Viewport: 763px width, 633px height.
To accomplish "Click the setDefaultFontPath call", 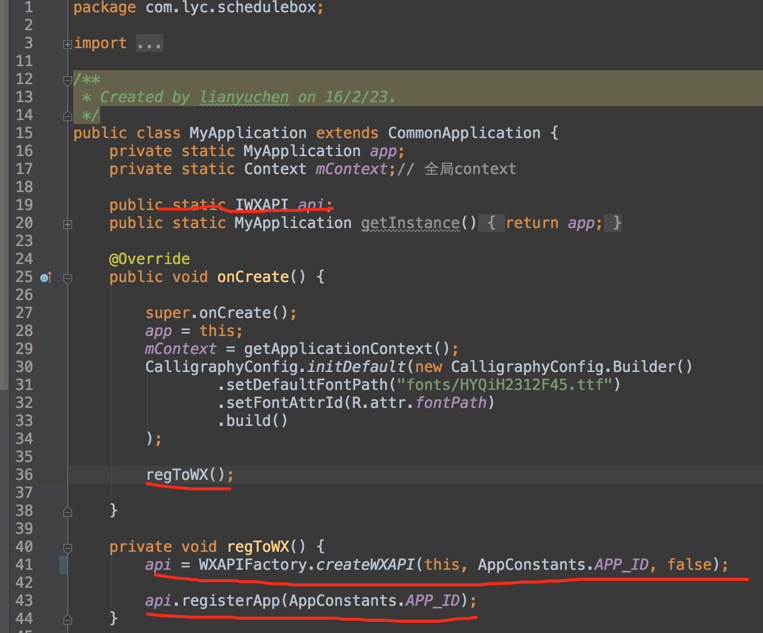I will [307, 384].
